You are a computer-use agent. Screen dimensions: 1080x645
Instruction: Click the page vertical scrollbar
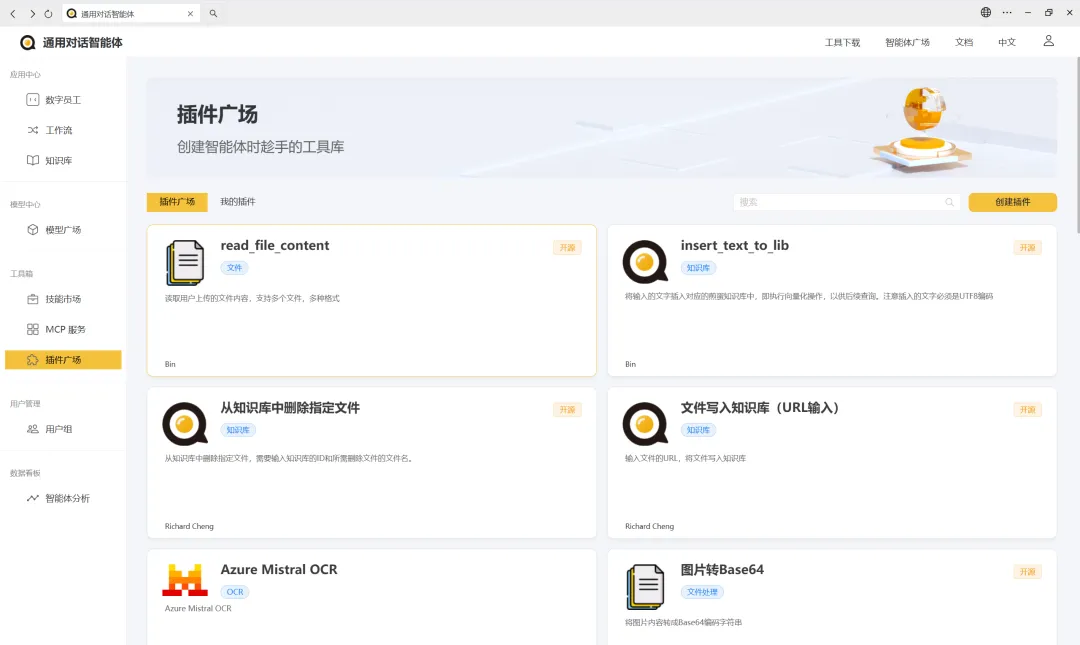pyautogui.click(x=1077, y=145)
